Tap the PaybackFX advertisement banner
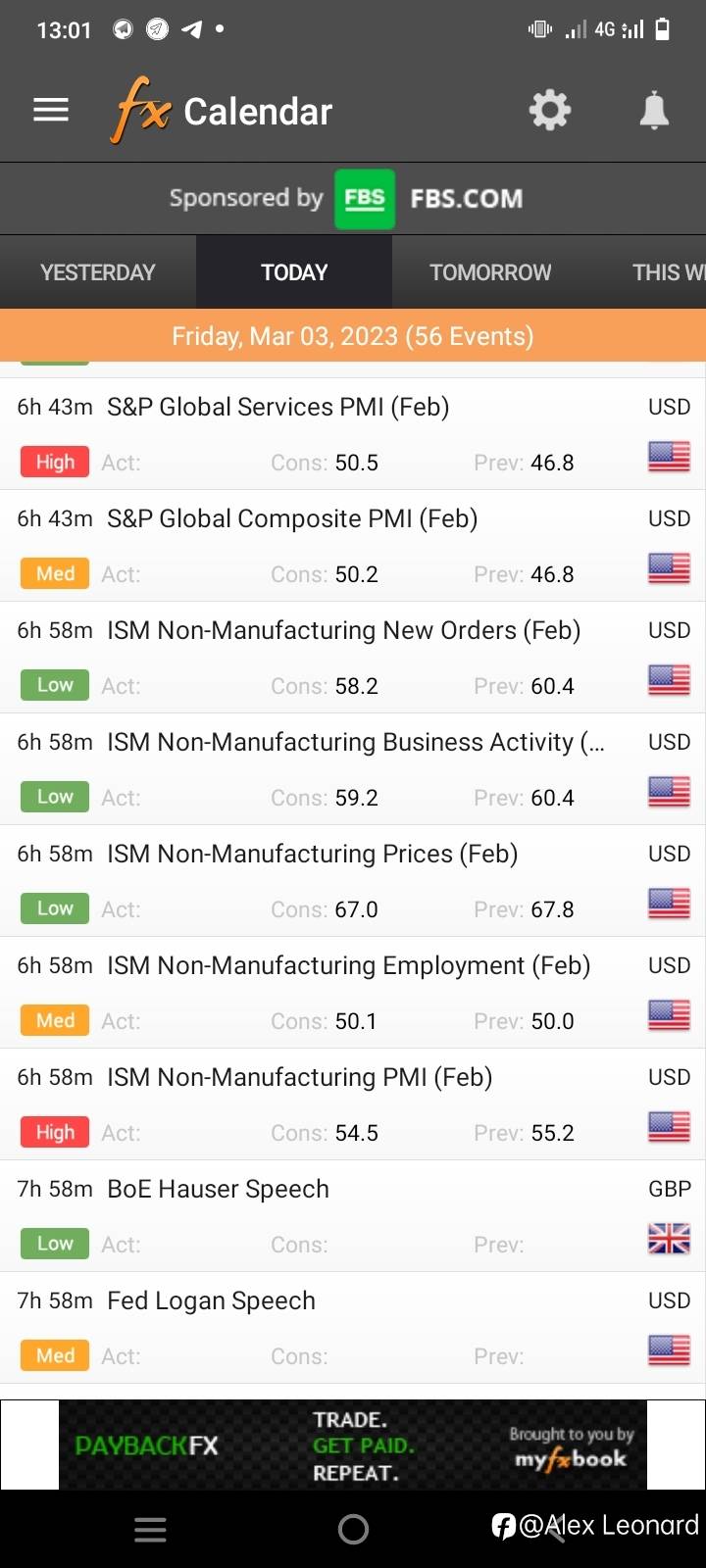This screenshot has width=706, height=1568. 353,1445
